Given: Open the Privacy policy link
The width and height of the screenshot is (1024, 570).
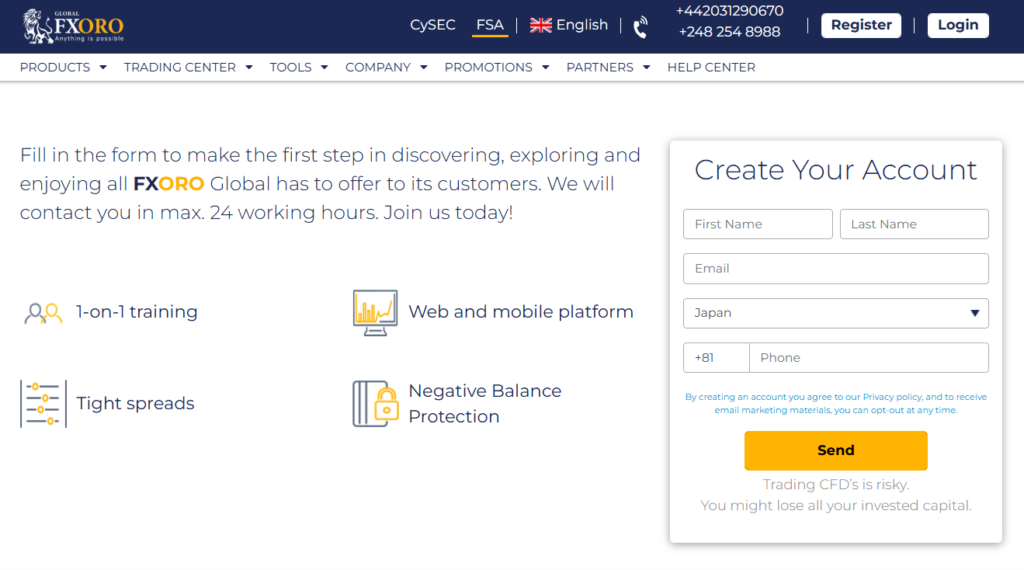Looking at the screenshot, I should point(892,397).
